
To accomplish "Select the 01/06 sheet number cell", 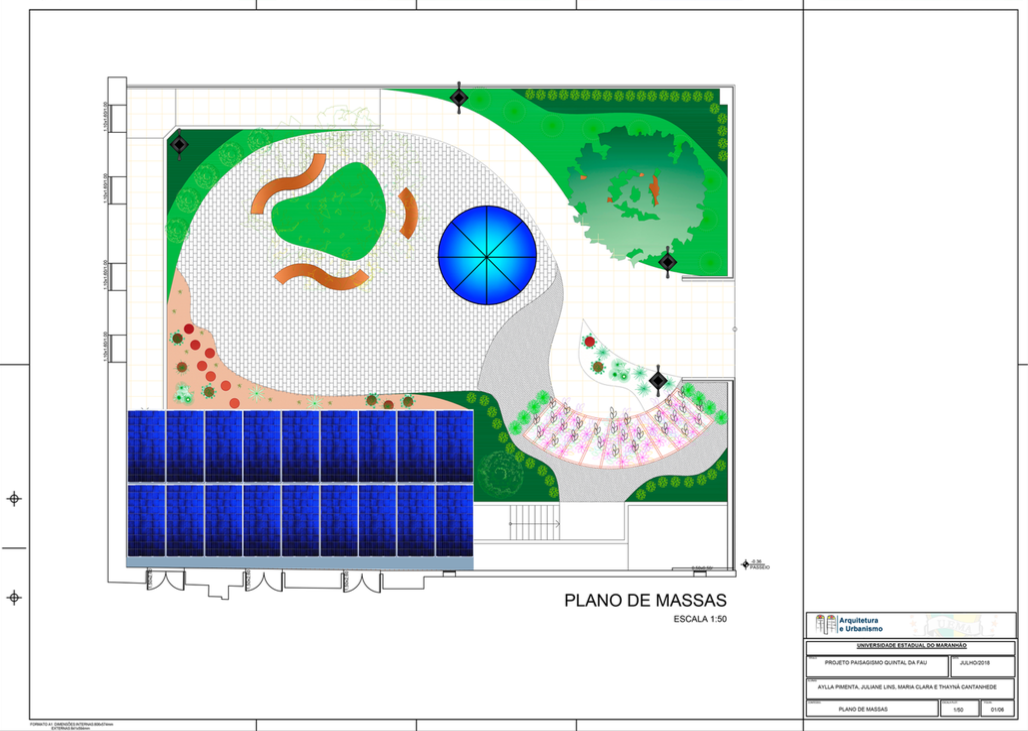I will [997, 709].
